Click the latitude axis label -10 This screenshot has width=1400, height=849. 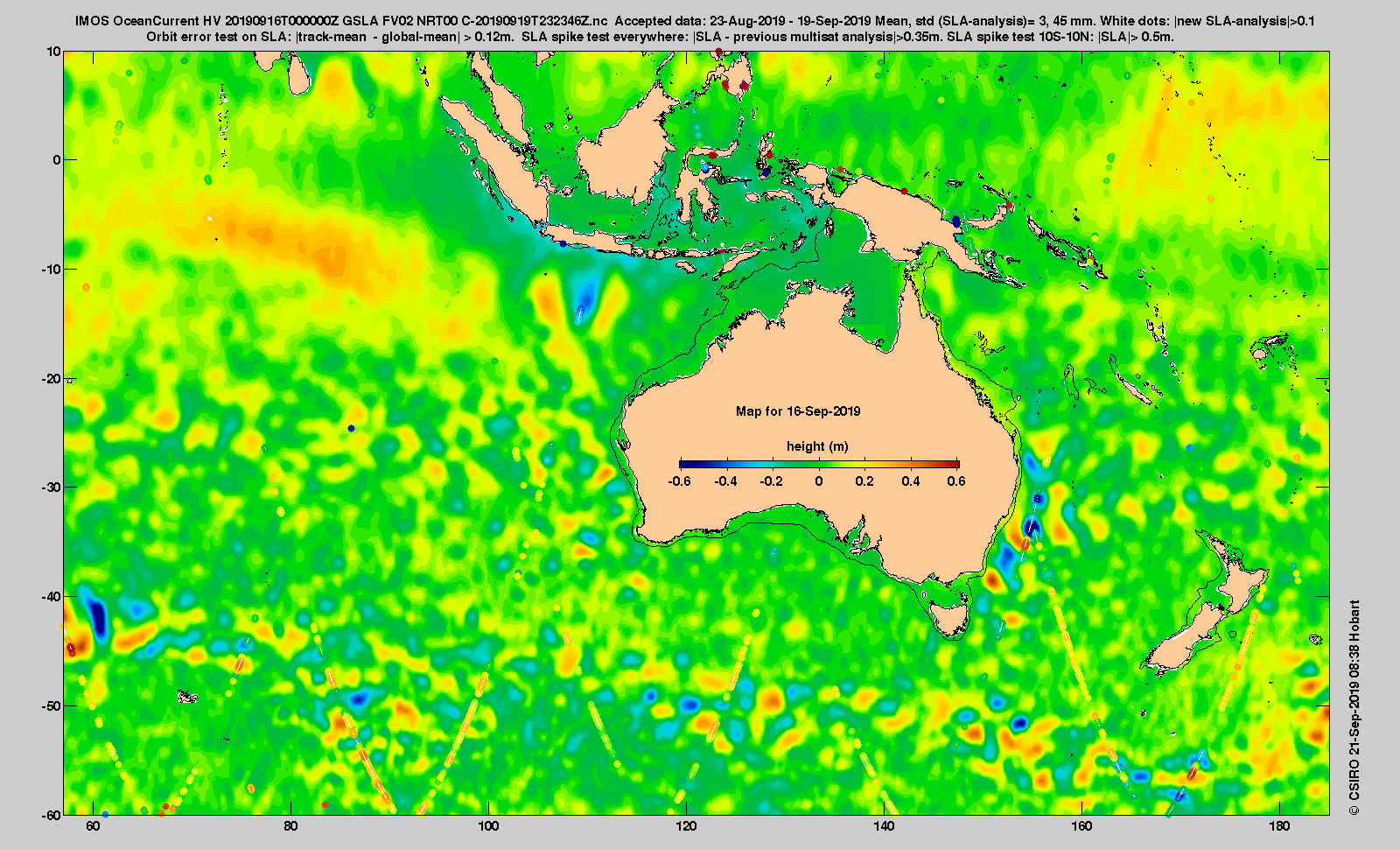point(52,269)
